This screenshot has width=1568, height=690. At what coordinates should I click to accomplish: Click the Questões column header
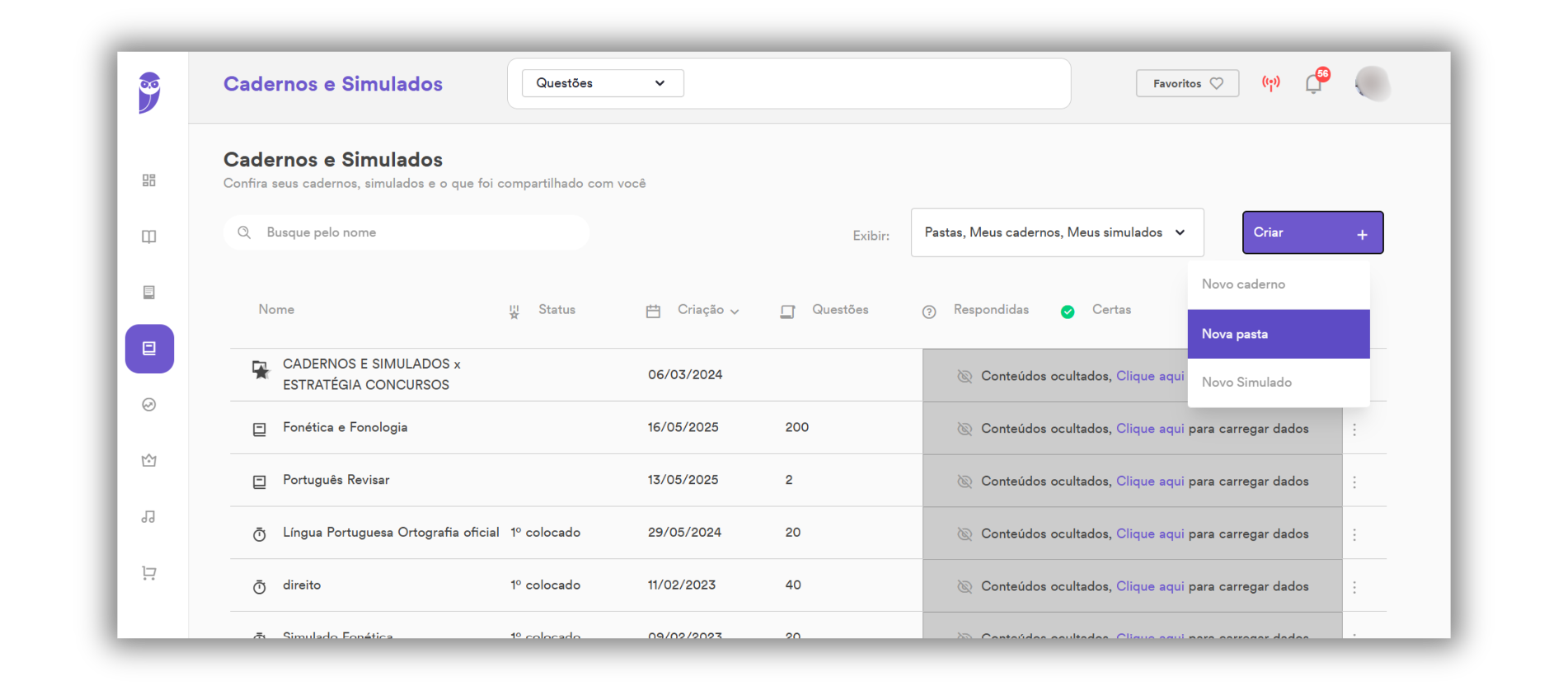(840, 310)
